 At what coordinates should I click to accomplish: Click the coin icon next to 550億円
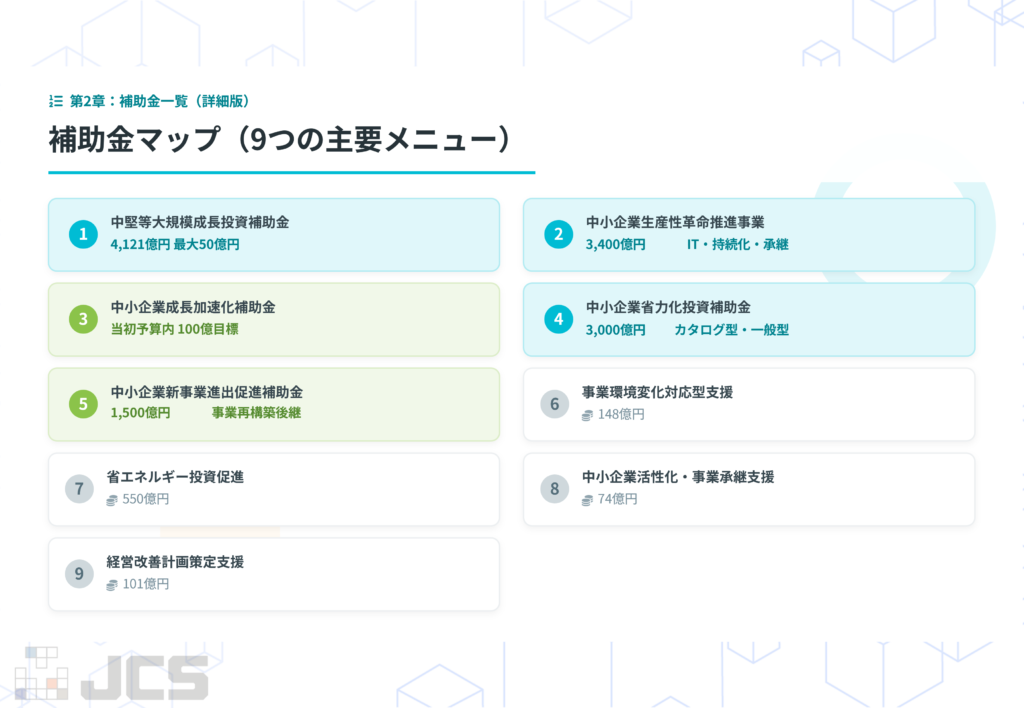click(x=112, y=500)
